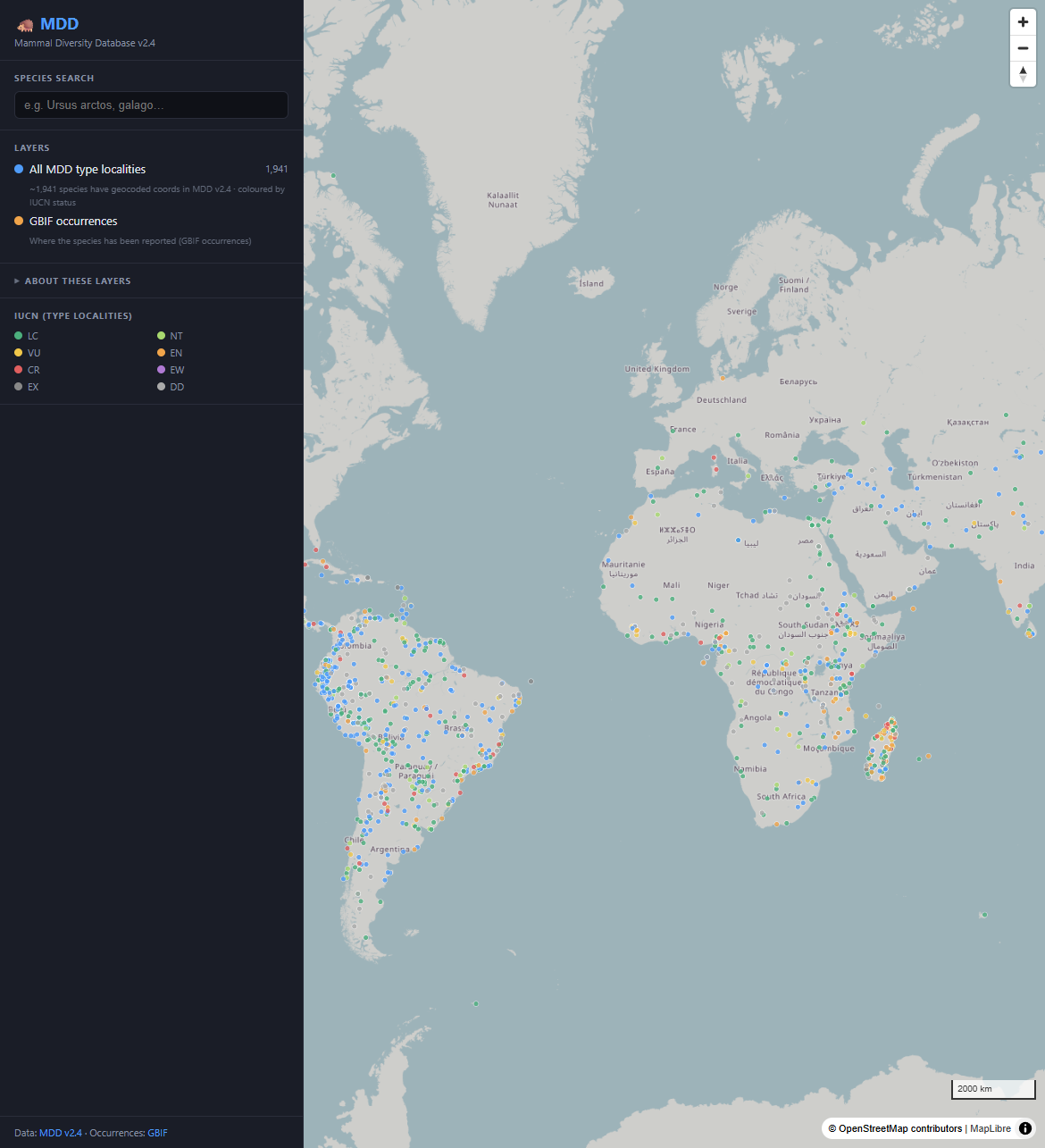
Task: Click the Angola map label
Action: tap(757, 718)
